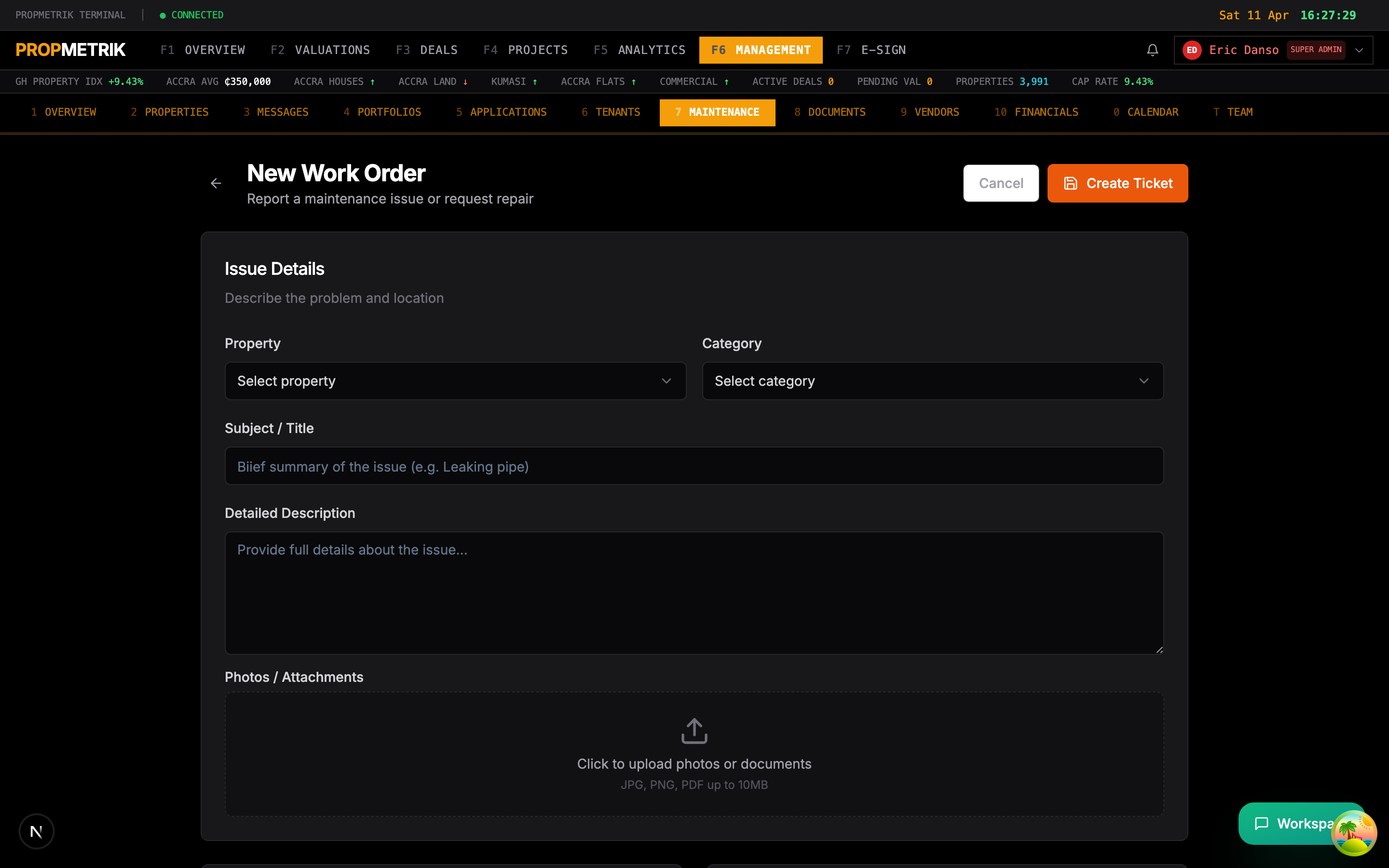The image size is (1389, 868).
Task: Click into the Detailed Description textarea
Action: [x=694, y=593]
